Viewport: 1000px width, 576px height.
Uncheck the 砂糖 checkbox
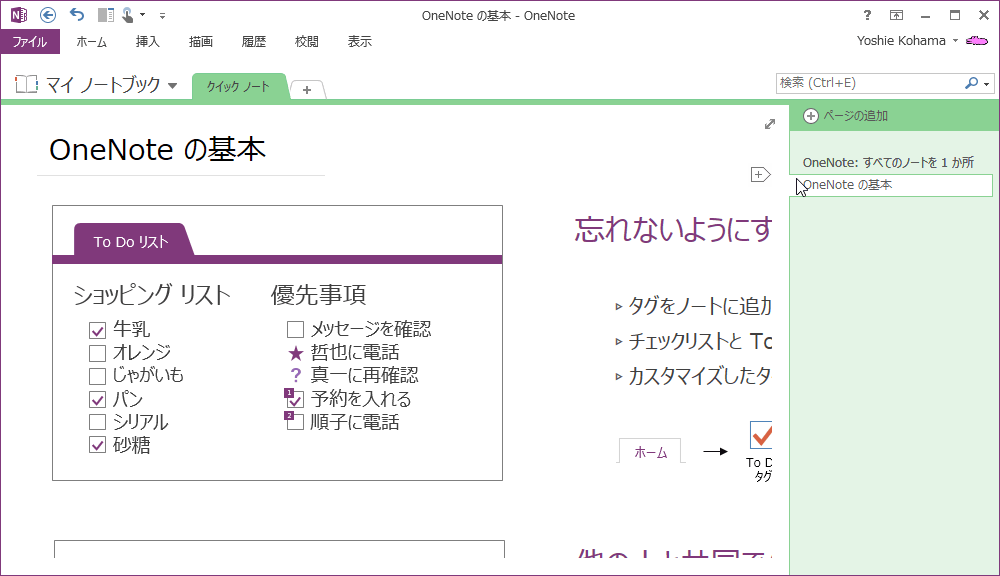[98, 445]
